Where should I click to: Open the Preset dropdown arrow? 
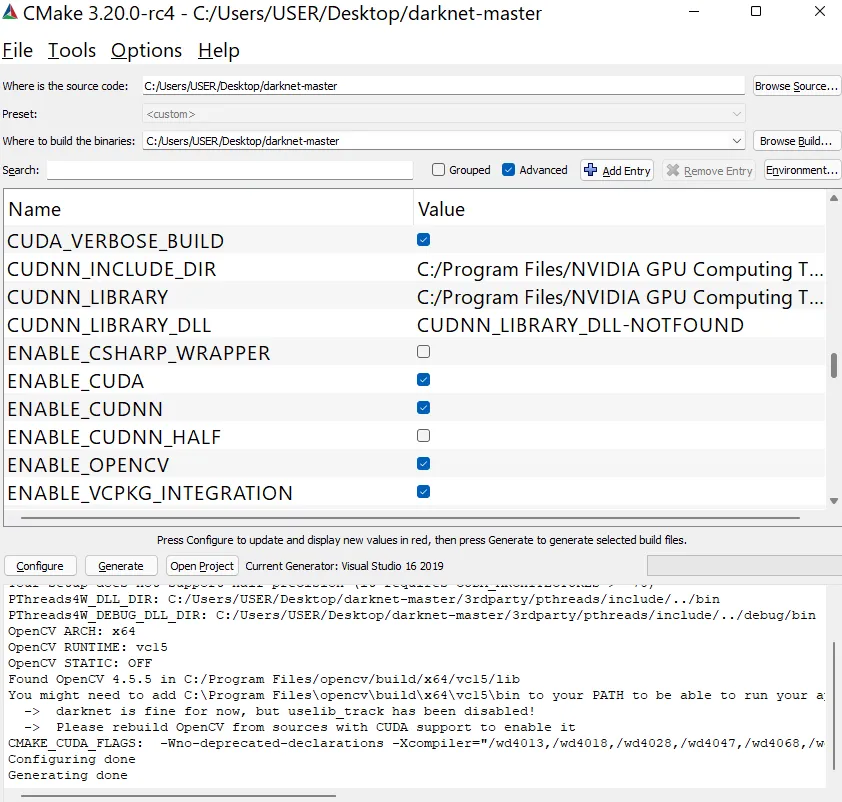(x=737, y=114)
